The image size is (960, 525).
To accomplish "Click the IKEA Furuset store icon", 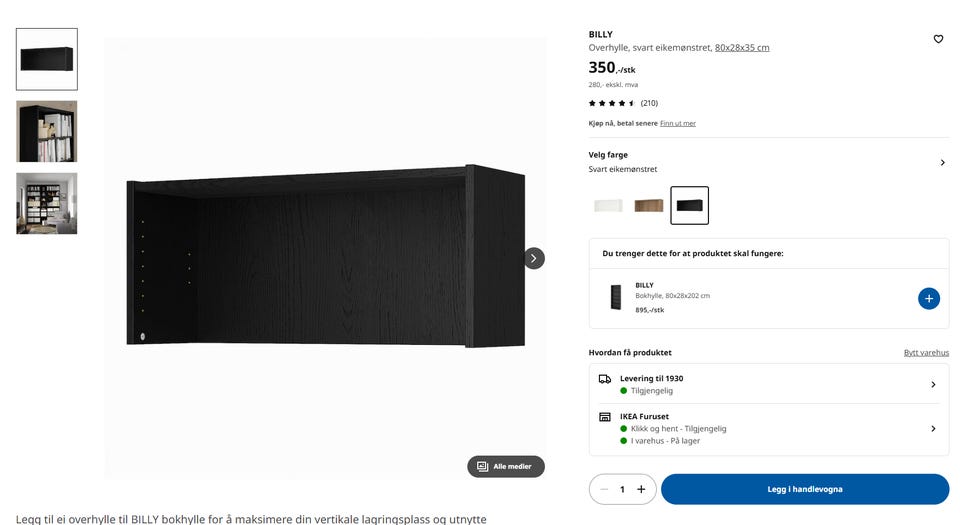I will [x=605, y=417].
